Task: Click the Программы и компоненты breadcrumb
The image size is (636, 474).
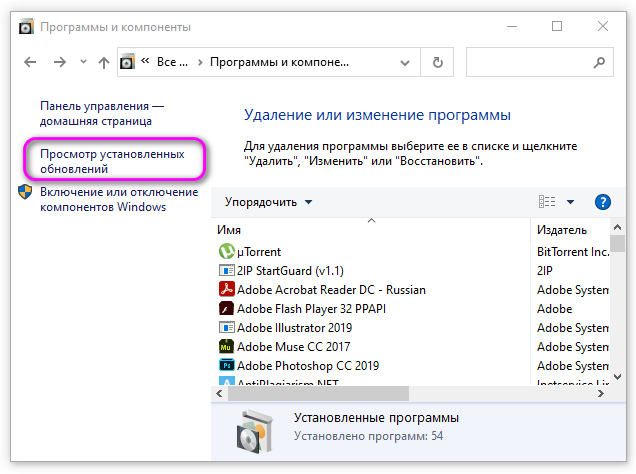Action: point(279,62)
